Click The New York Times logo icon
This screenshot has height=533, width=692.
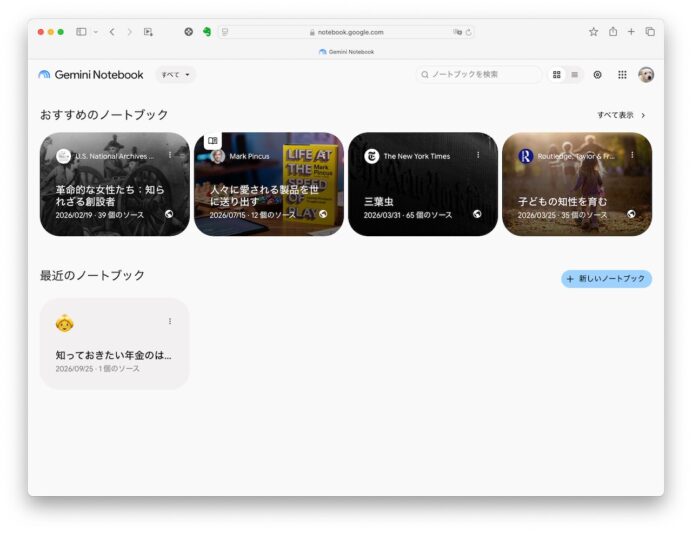pyautogui.click(x=372, y=156)
